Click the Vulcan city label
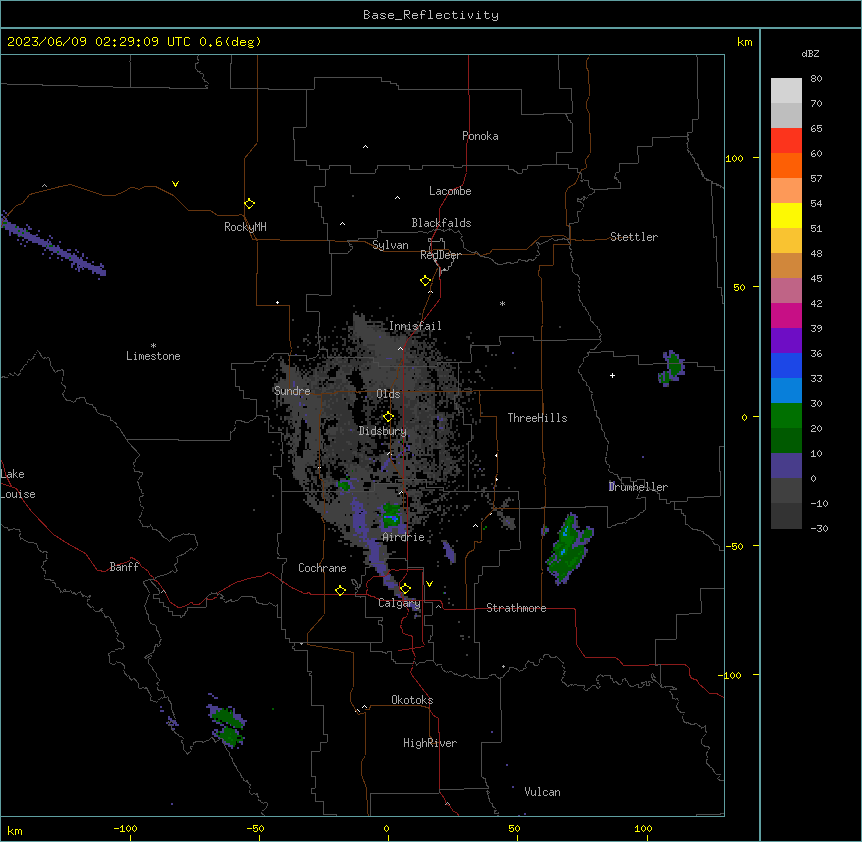 542,792
